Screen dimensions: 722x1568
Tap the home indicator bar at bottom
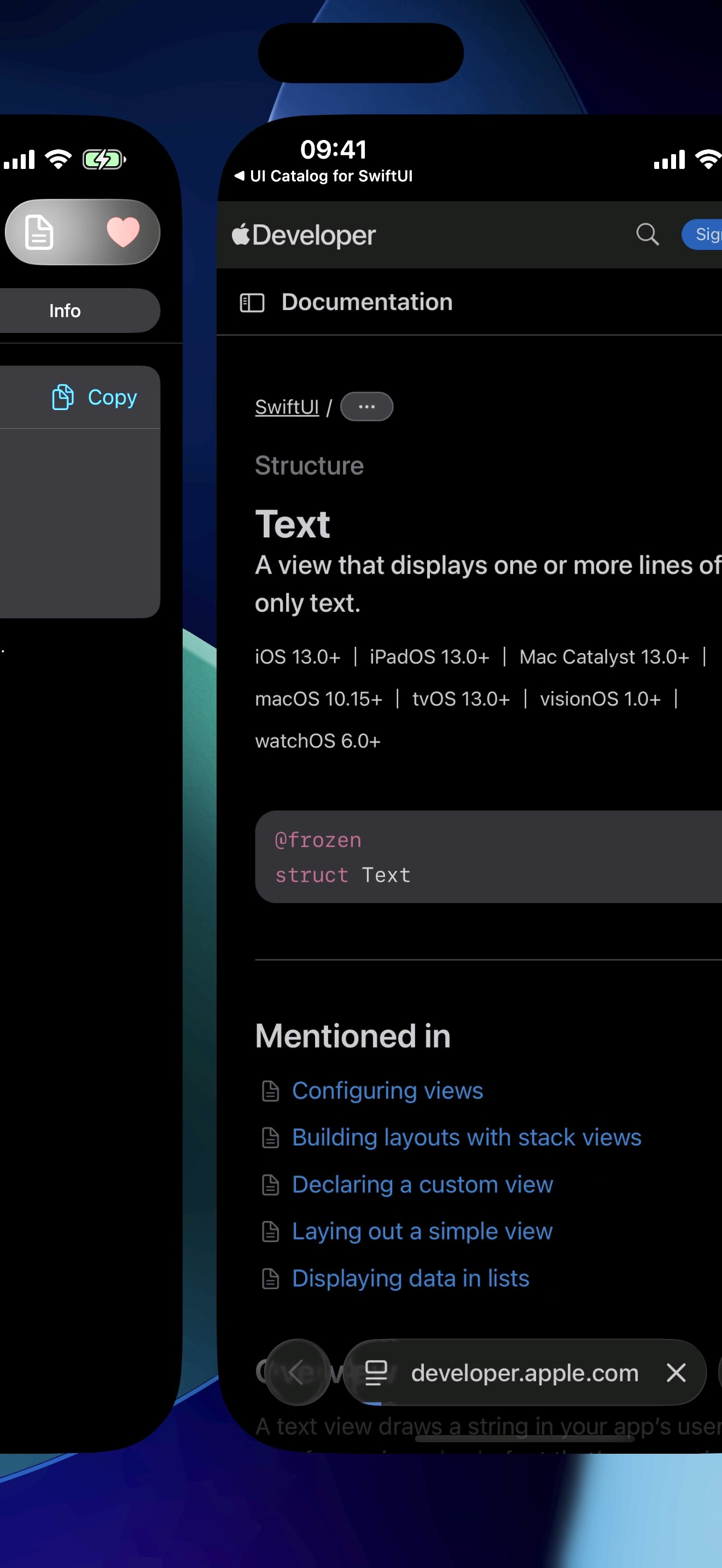click(x=525, y=1439)
